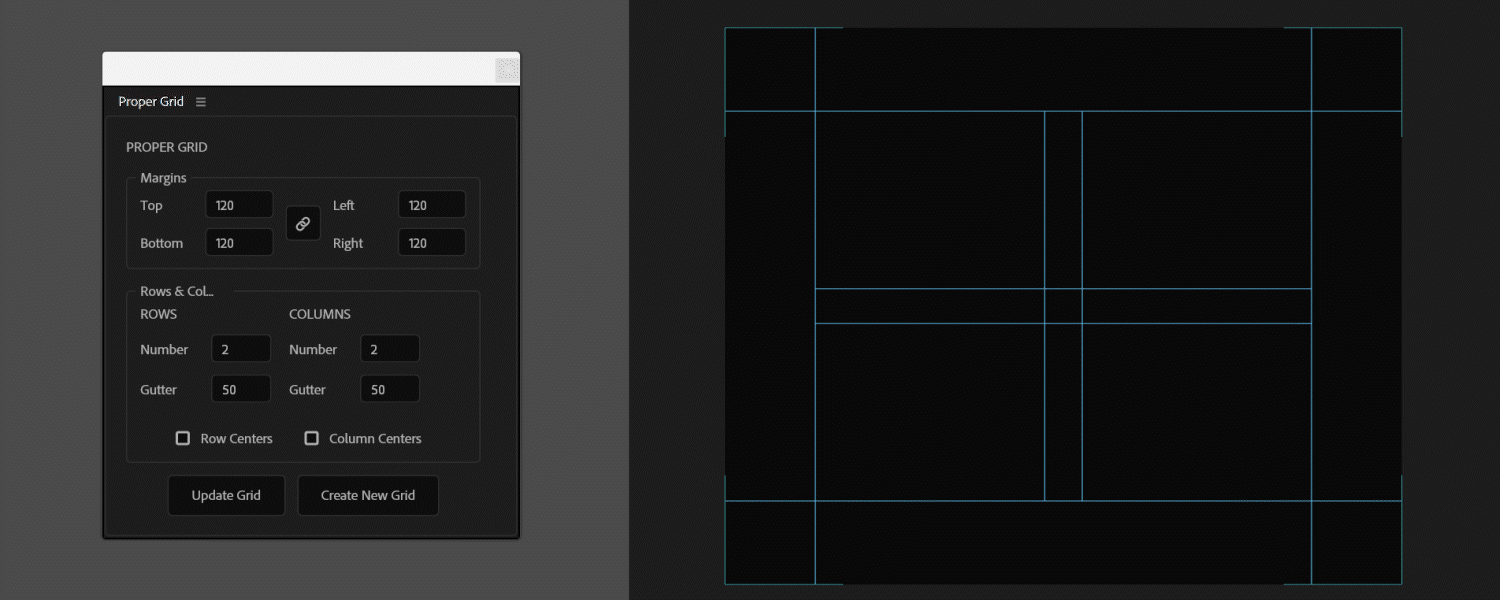Click the top-left grid cell inside the canvas margins
Screen dimensions: 1500x600
930,200
